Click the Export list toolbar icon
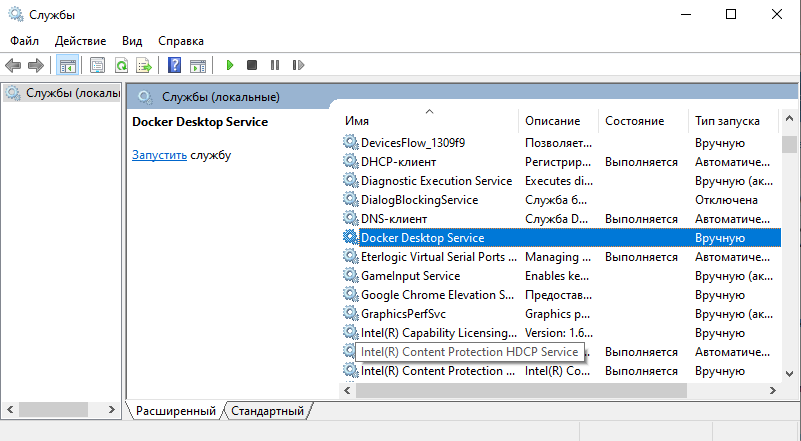Image resolution: width=801 pixels, height=441 pixels. point(144,65)
